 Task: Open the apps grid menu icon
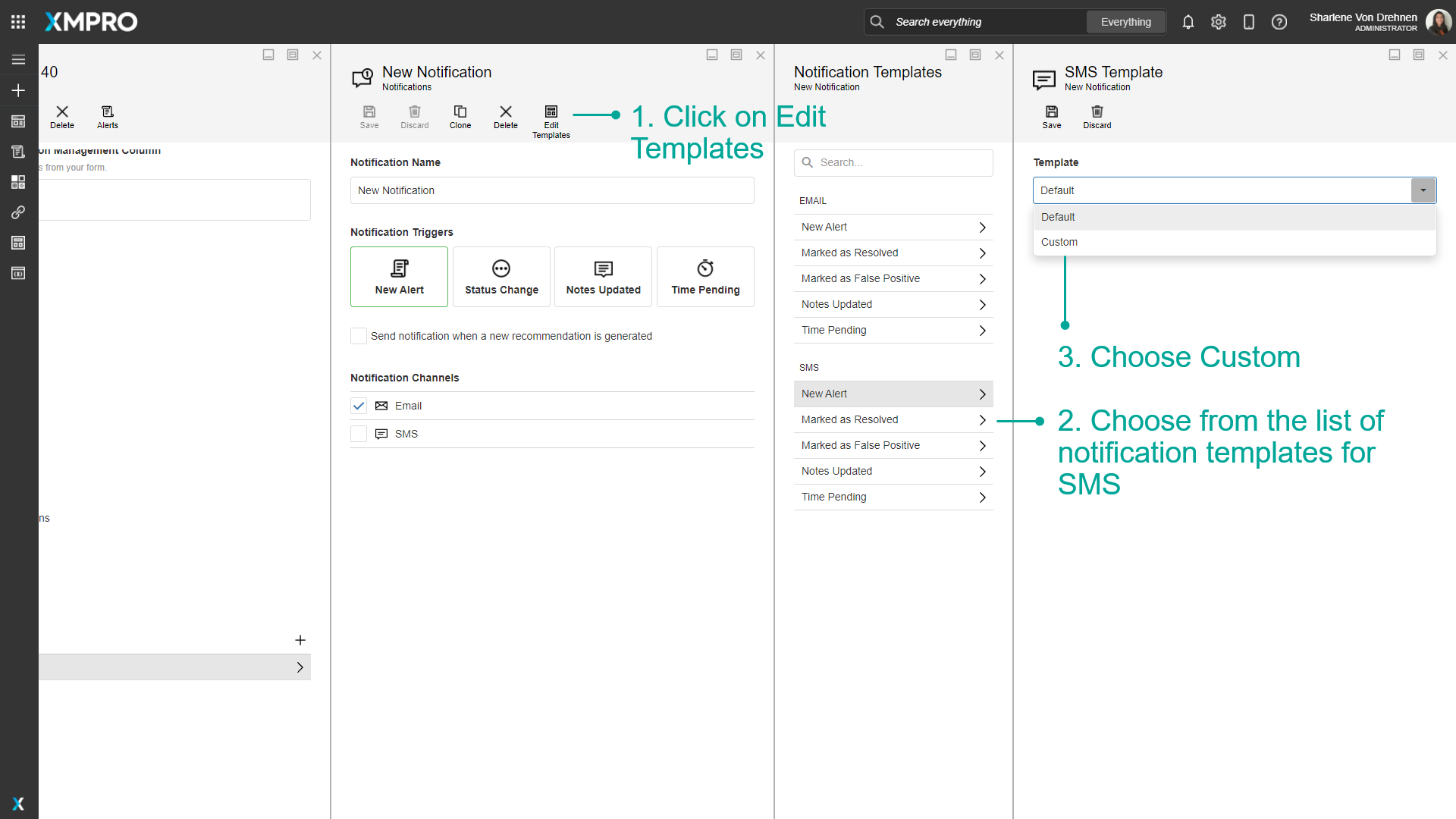click(18, 22)
